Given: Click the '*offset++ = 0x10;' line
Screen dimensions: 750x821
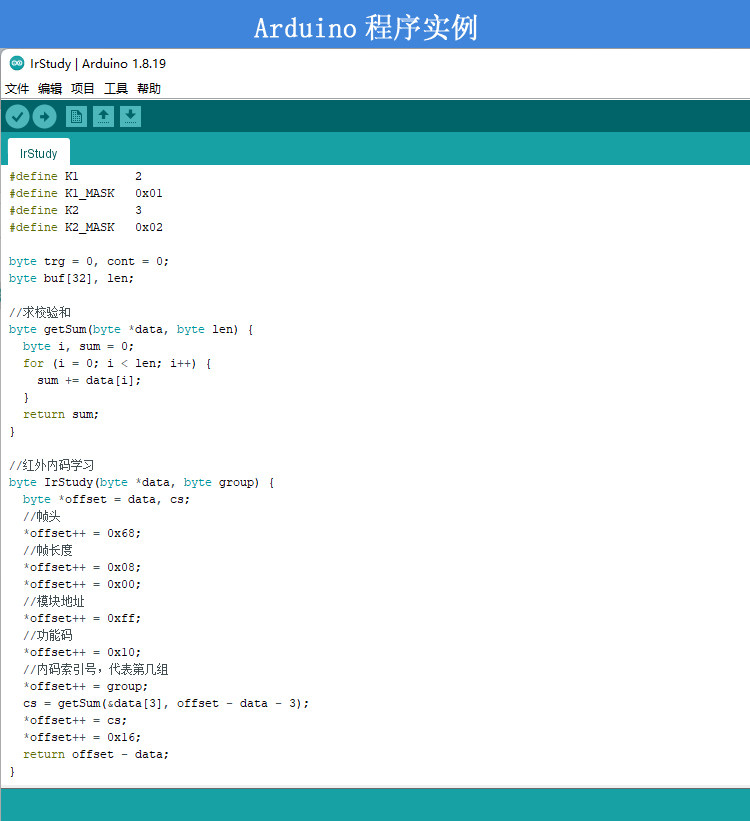Looking at the screenshot, I should pos(82,652).
